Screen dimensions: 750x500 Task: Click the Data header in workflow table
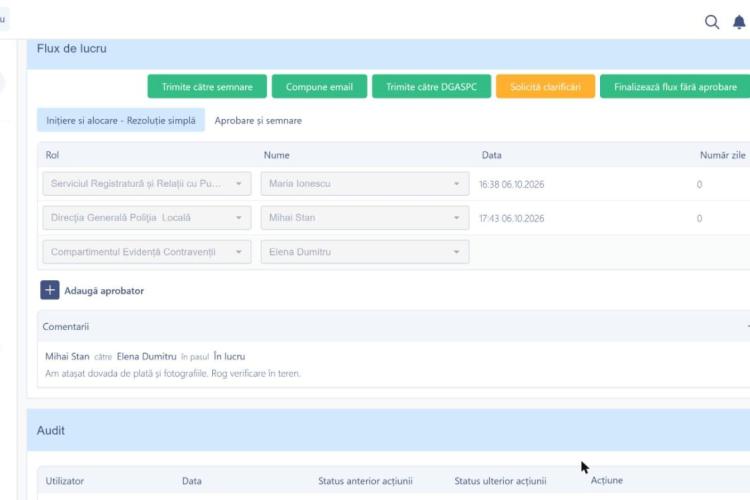(x=492, y=155)
